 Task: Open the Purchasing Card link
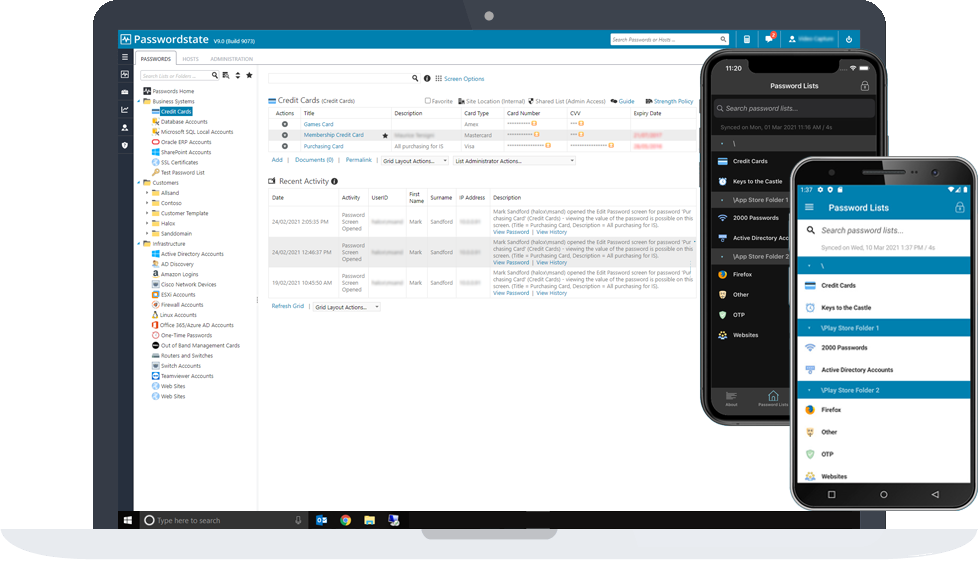pyautogui.click(x=323, y=146)
